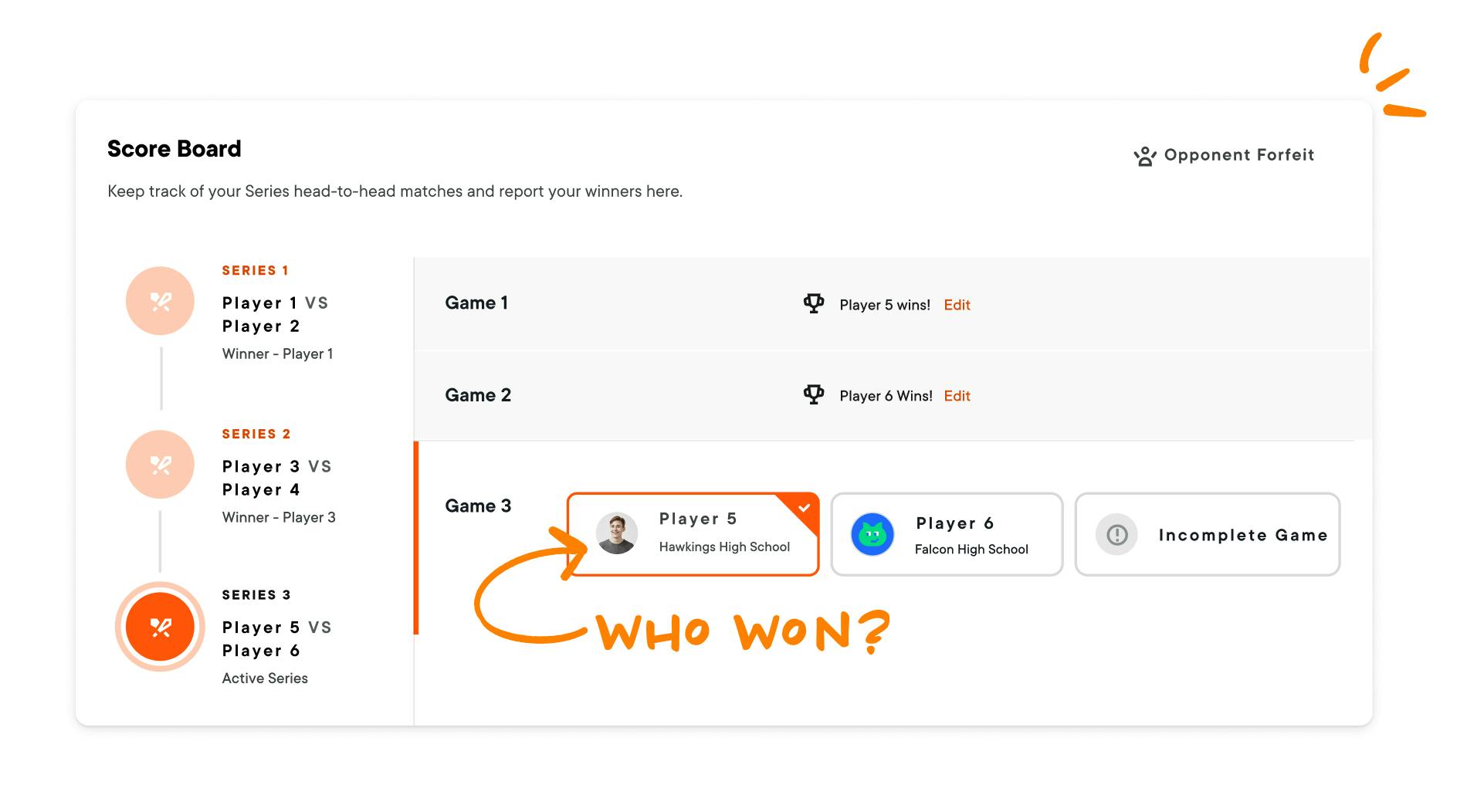Expand the Game 2 row

pyautogui.click(x=893, y=395)
